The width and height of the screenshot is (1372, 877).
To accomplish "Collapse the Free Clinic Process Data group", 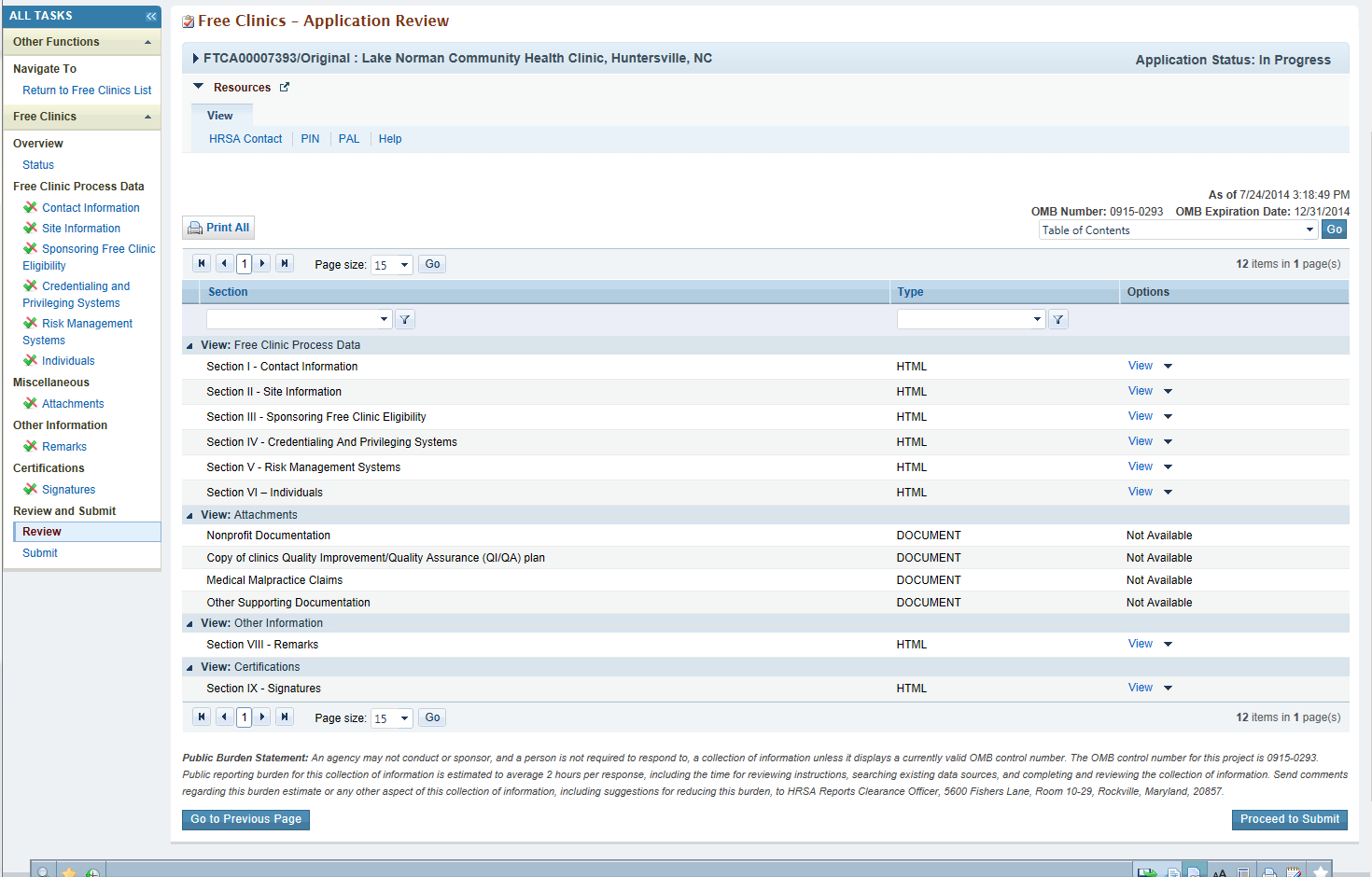I will coord(189,345).
